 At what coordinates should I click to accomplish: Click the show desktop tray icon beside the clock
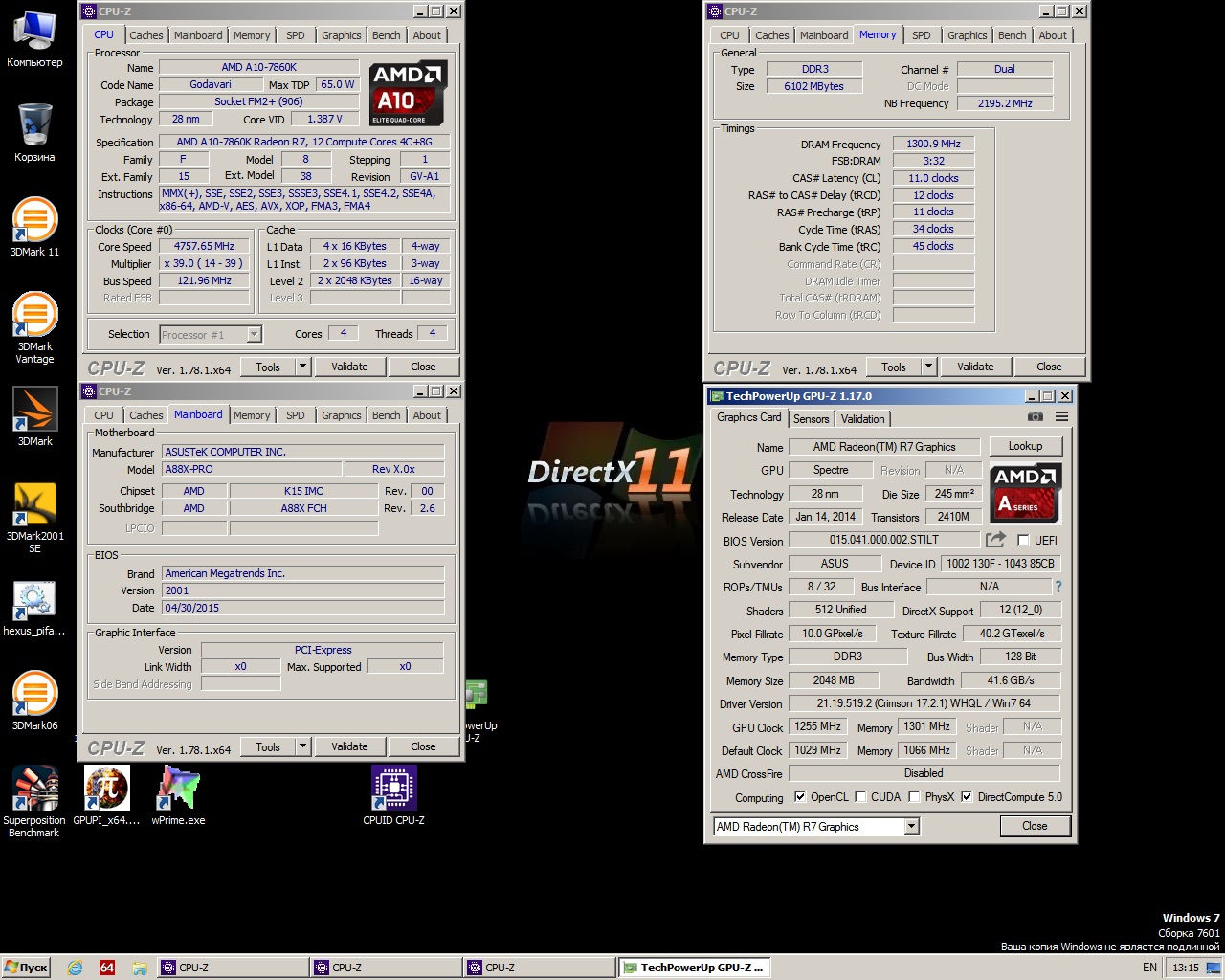[1214, 968]
